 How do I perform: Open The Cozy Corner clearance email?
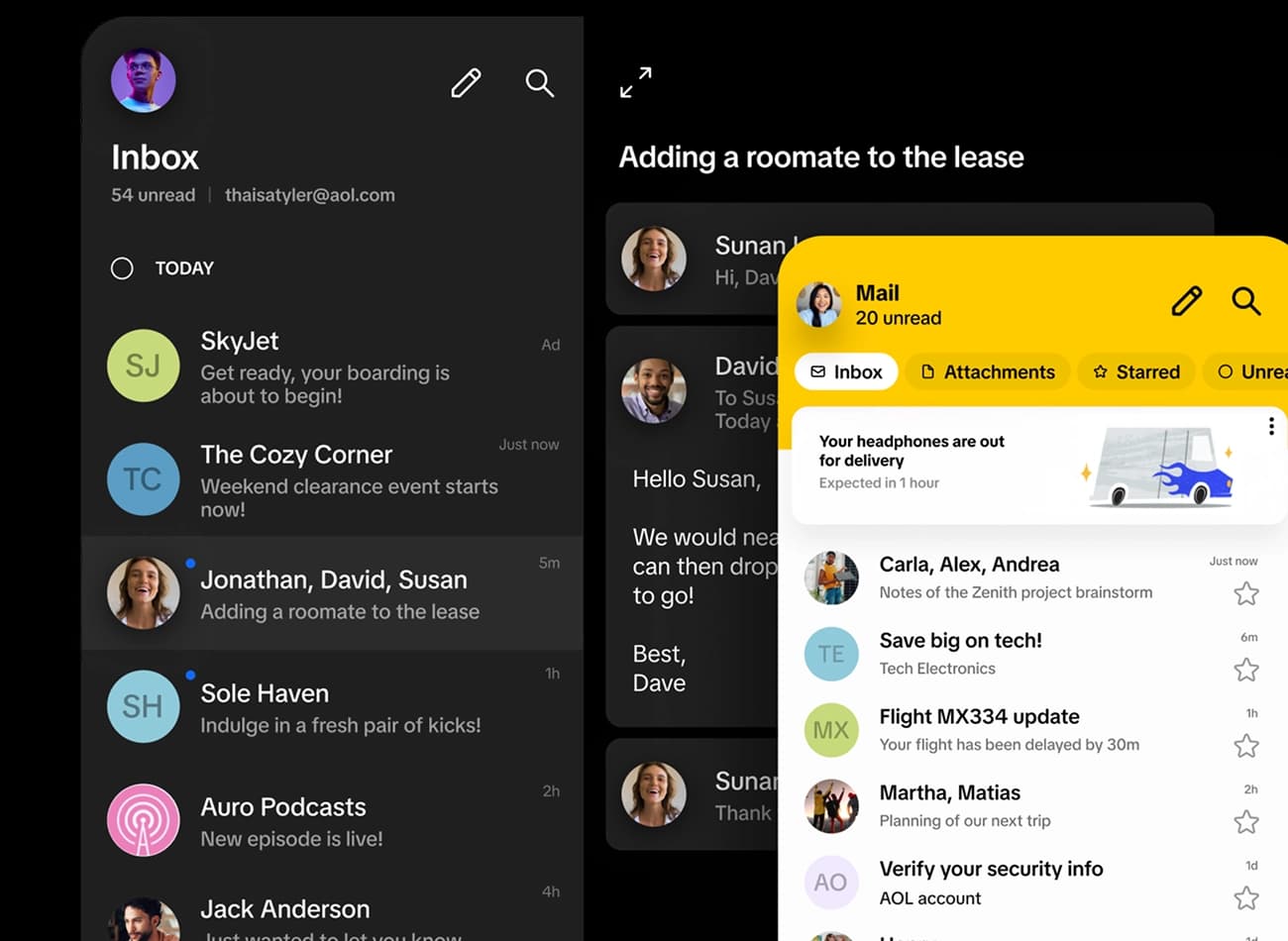327,480
